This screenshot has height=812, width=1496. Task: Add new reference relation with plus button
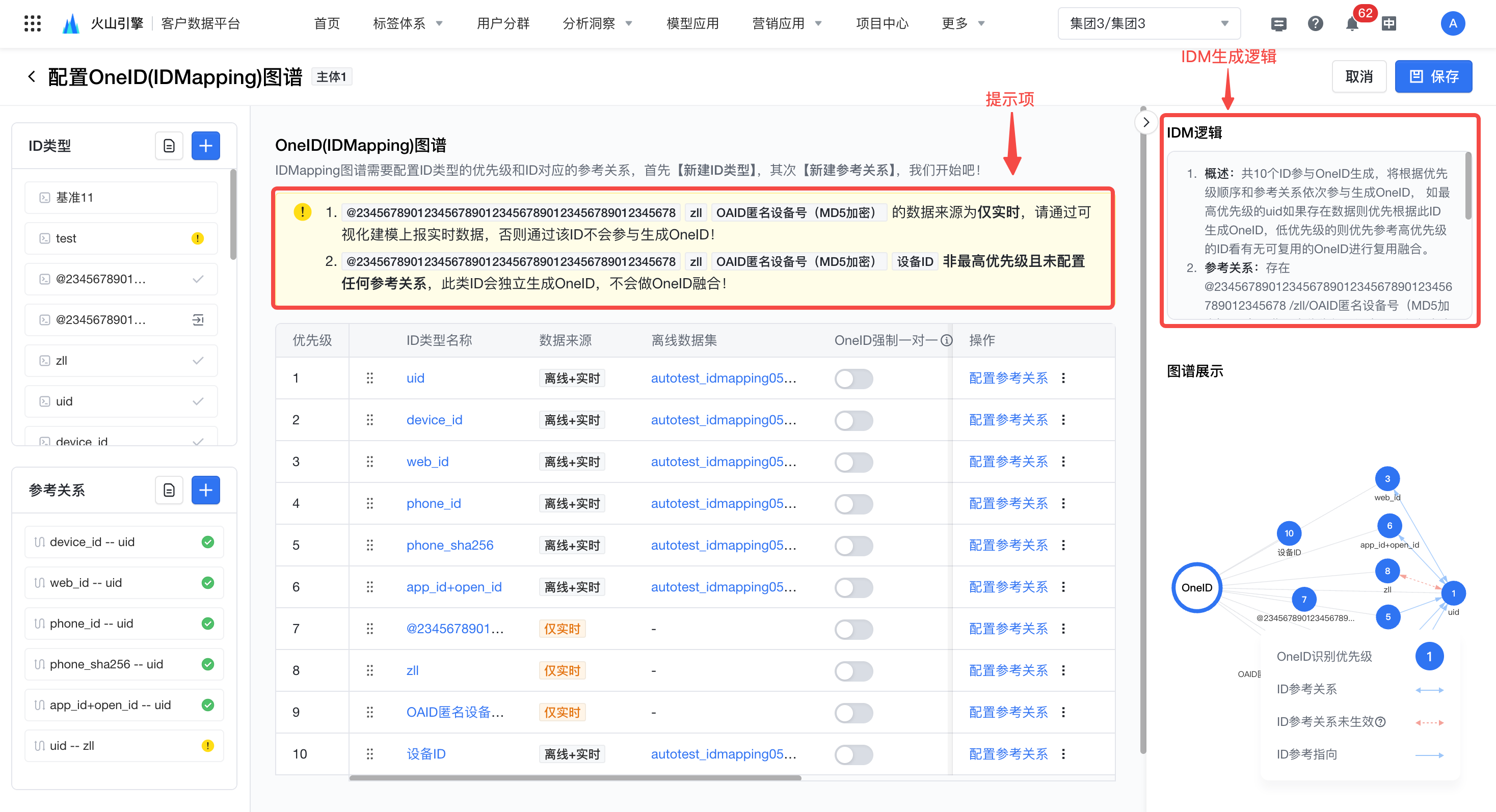[205, 490]
